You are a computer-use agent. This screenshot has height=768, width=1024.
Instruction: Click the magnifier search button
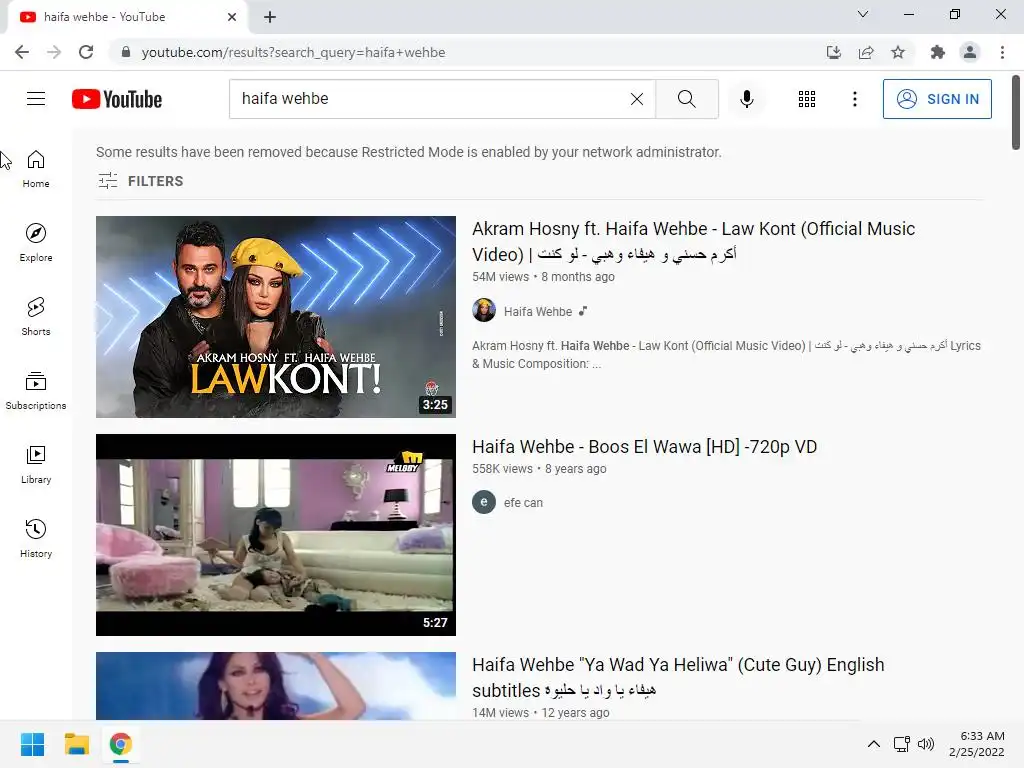[x=686, y=99]
